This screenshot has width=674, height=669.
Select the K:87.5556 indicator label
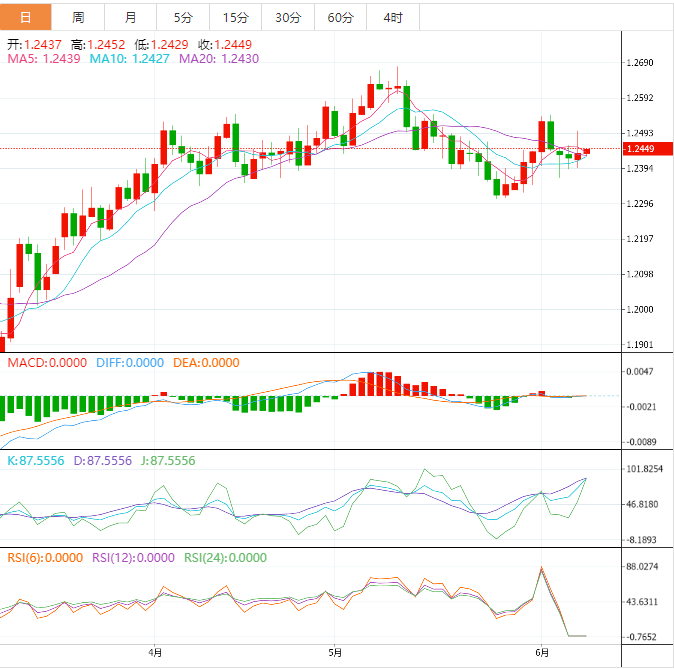(x=33, y=461)
